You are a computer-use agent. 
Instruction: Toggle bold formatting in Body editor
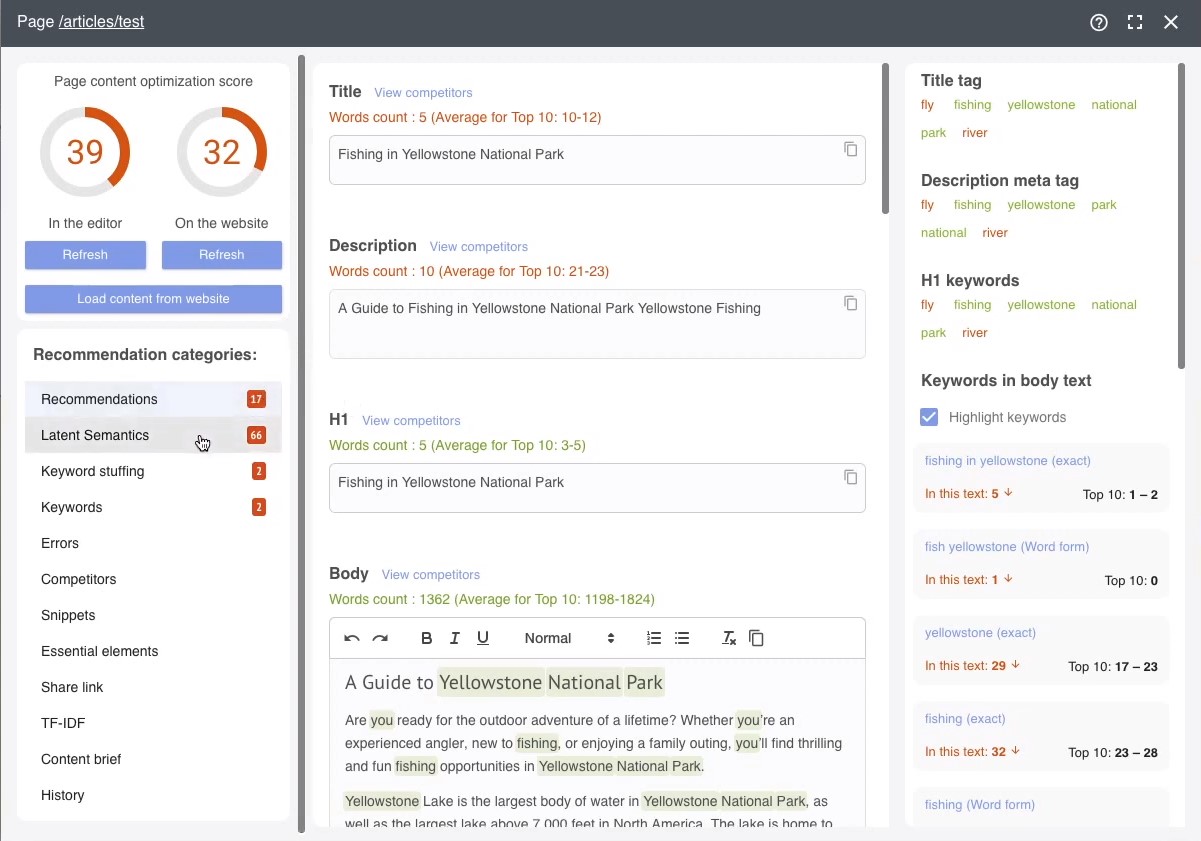[x=426, y=637]
